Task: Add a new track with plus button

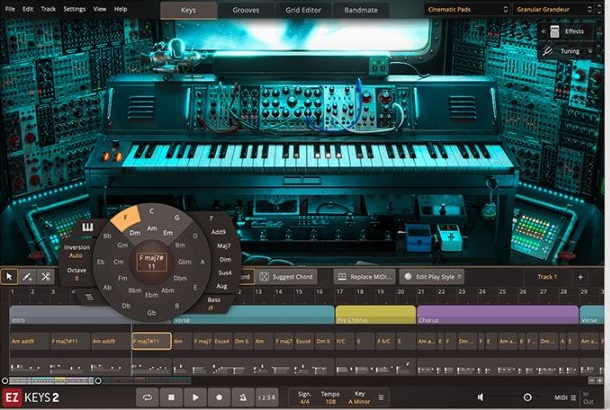Action: 580,277
